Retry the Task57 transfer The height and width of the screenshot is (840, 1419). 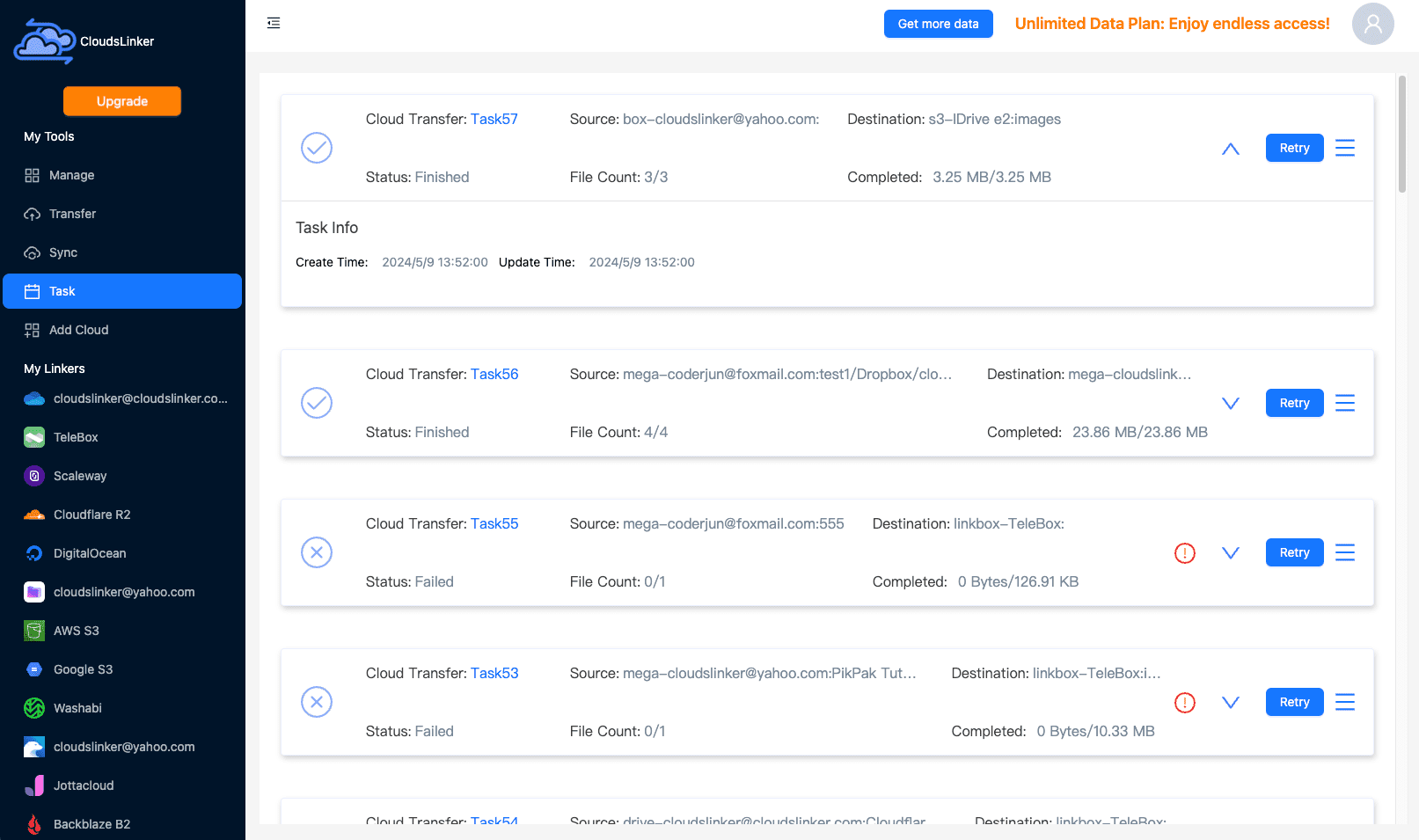(x=1294, y=148)
